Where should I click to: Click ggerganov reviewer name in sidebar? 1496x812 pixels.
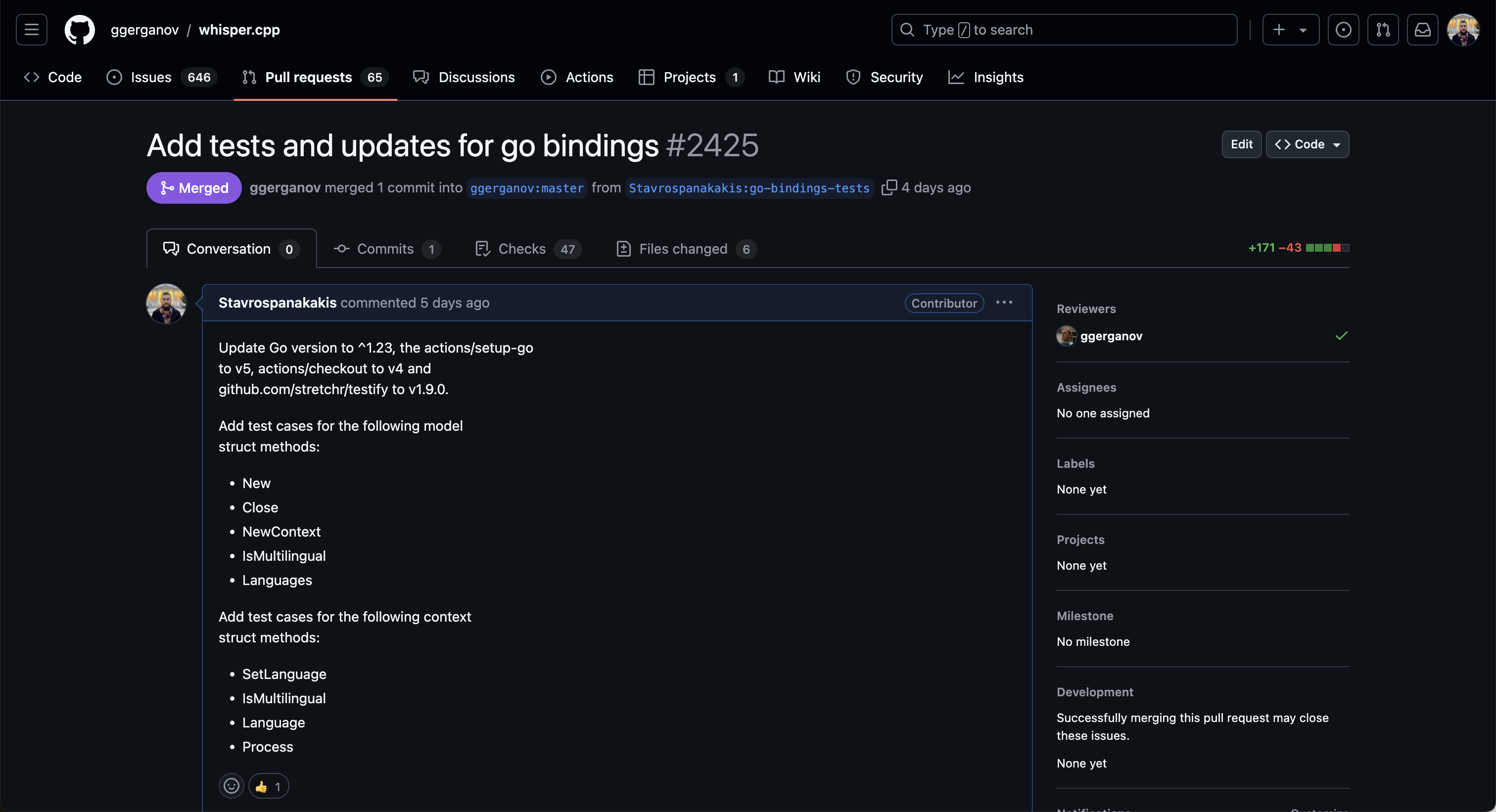[1111, 335]
